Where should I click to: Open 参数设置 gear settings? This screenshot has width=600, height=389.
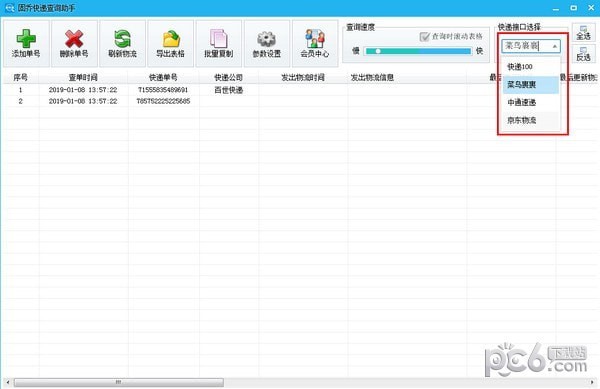(x=267, y=43)
